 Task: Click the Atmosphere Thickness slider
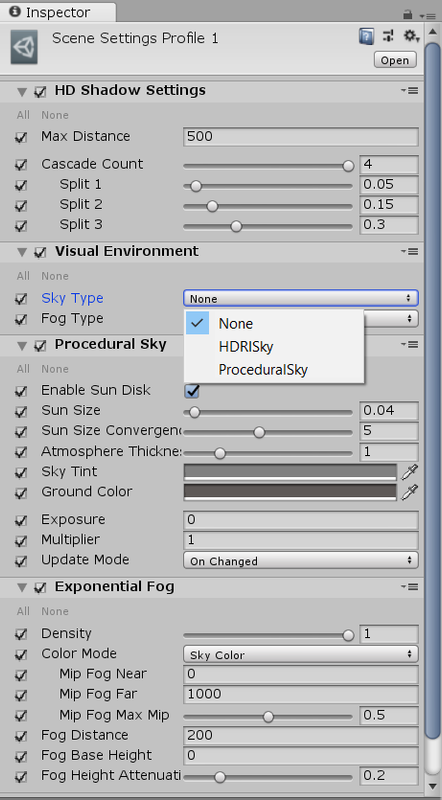(x=268, y=453)
